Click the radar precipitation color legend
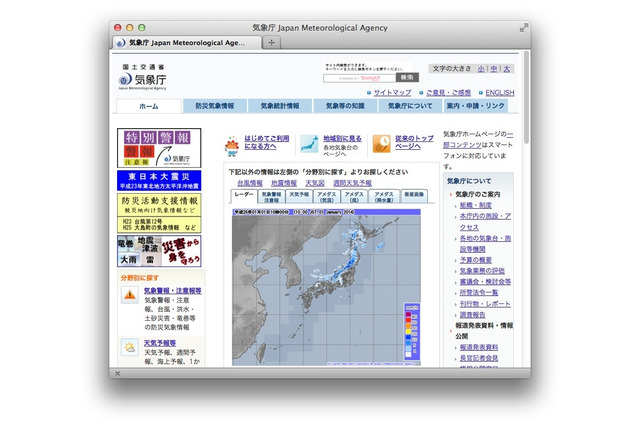The width and height of the screenshot is (640, 426). [411, 331]
